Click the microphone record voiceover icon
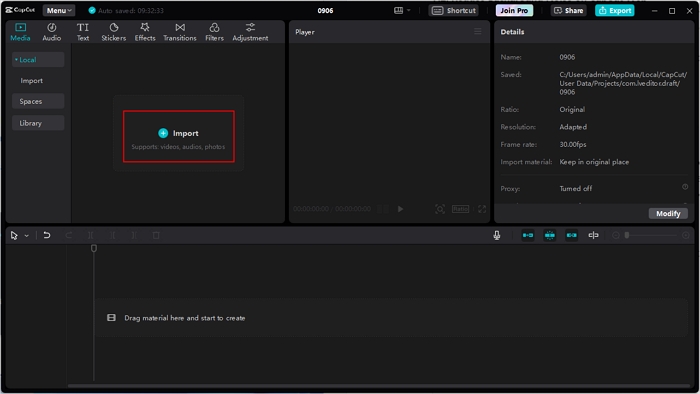 tap(497, 235)
